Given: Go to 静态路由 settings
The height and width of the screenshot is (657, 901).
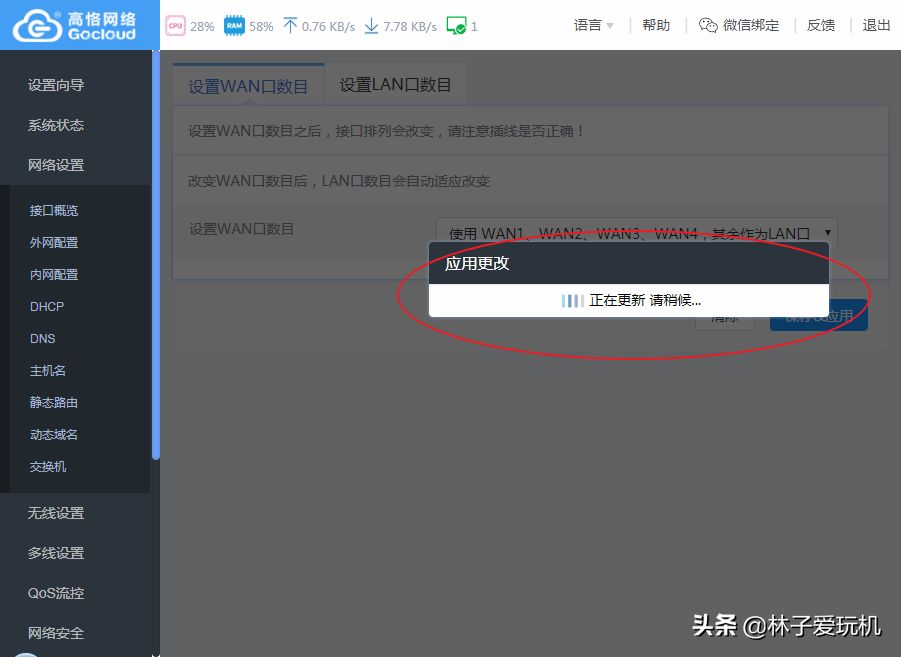Looking at the screenshot, I should click(x=54, y=402).
